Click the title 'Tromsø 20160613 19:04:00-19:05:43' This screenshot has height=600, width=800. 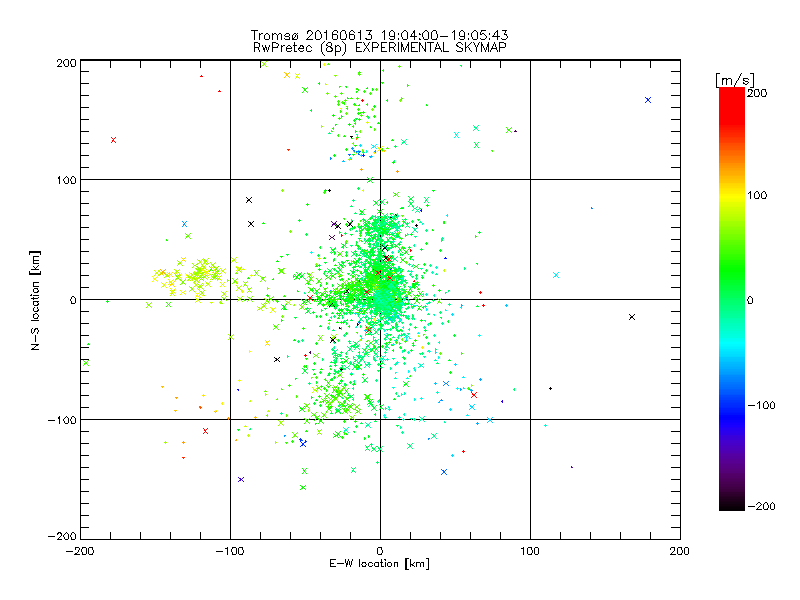(x=379, y=35)
